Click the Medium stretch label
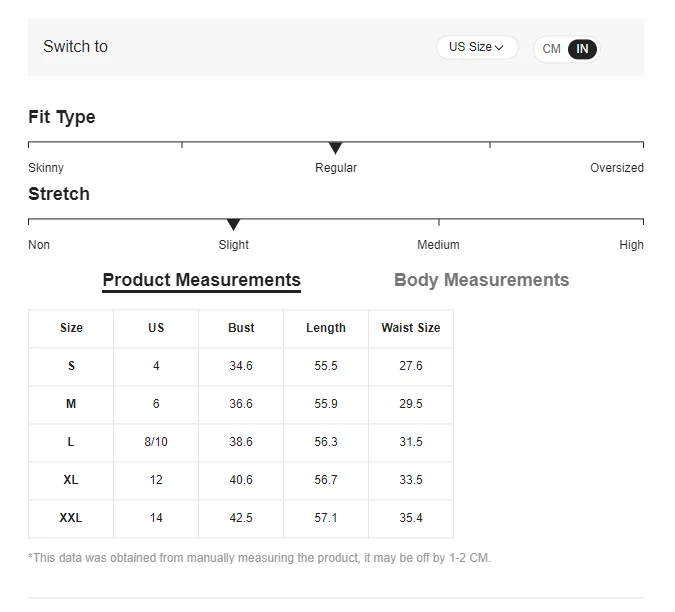Viewport: 675px width, 612px height. click(x=438, y=245)
